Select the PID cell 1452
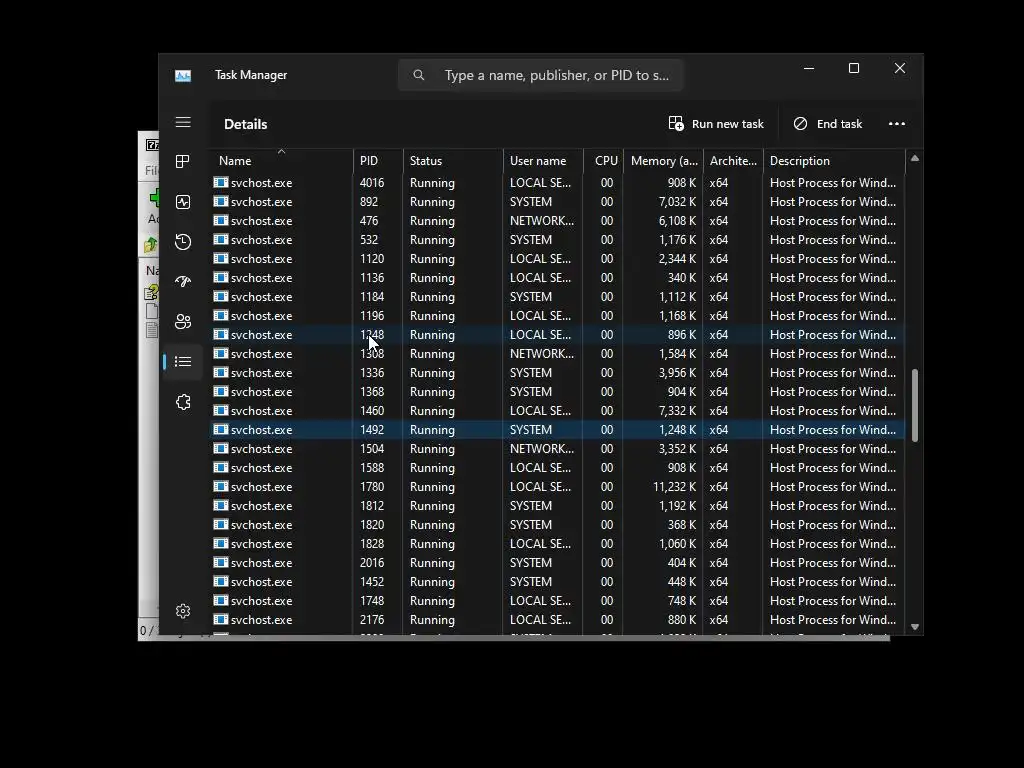Screen dimensions: 1024x768 tap(372, 581)
